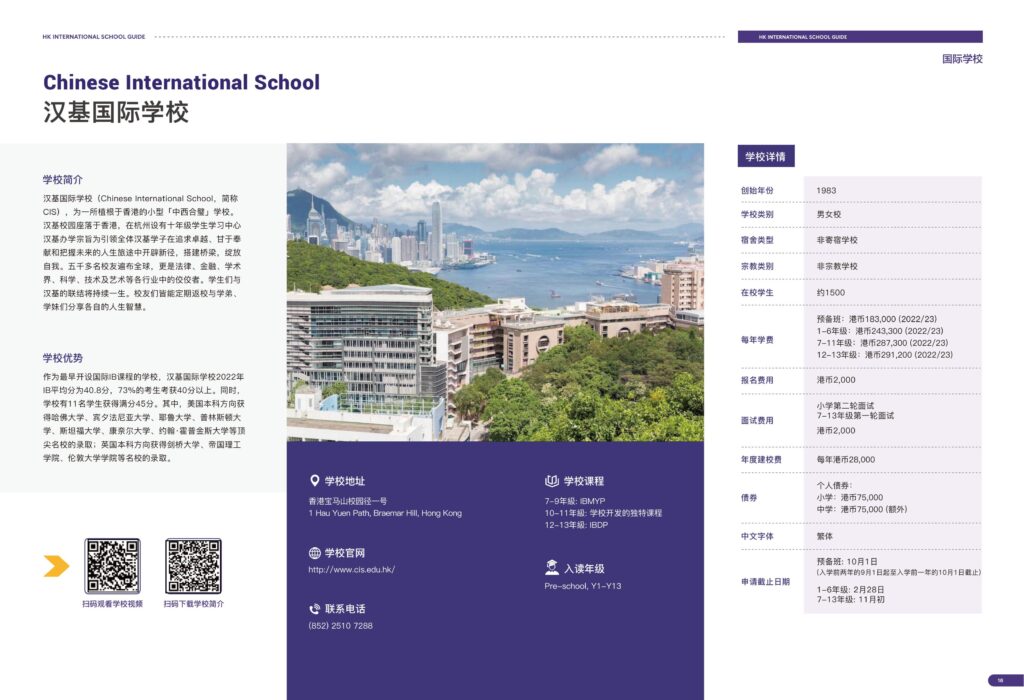Click the curriculum line 12-13年级: IBDP
This screenshot has height=700, width=1024.
(x=576, y=525)
